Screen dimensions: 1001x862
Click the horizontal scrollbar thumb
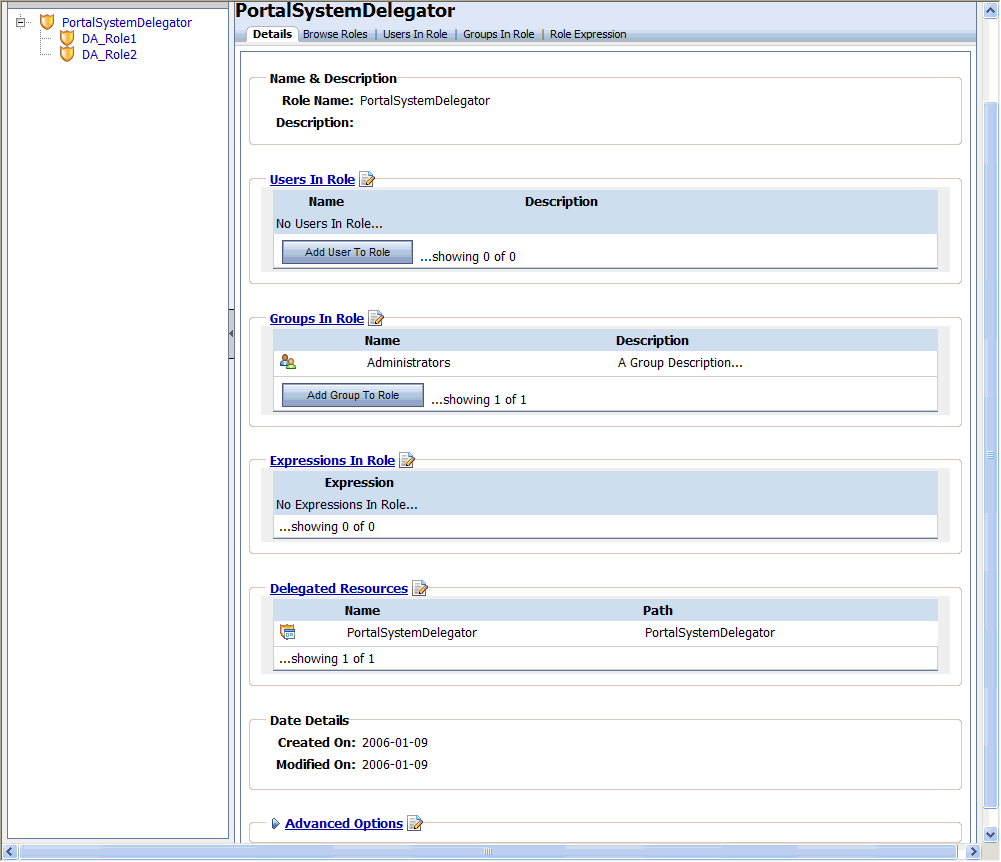(488, 851)
